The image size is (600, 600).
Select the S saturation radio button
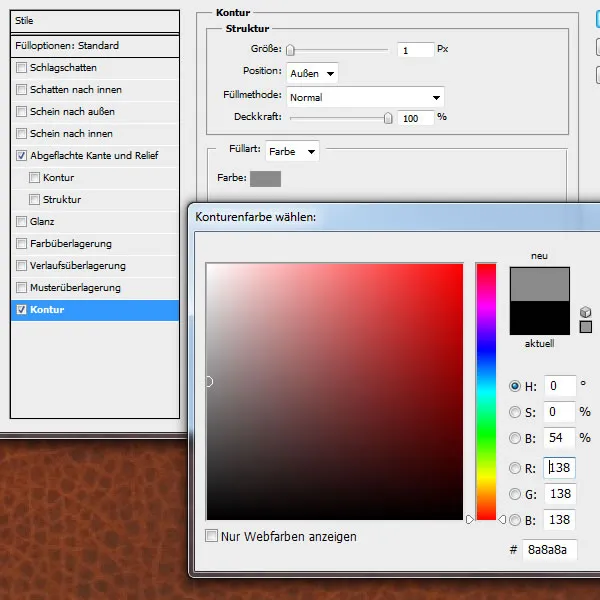tap(515, 412)
